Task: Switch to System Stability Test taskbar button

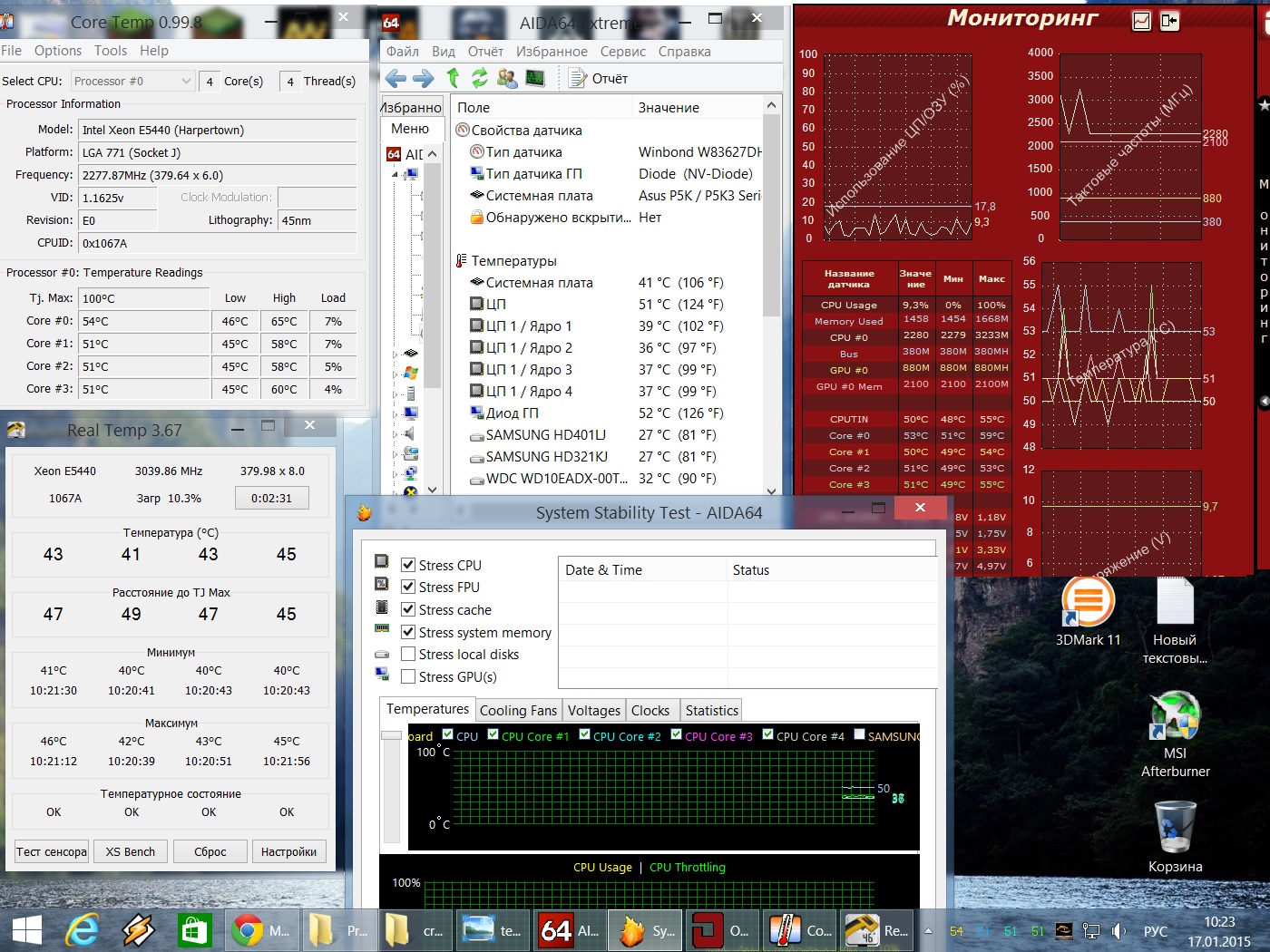Action: point(647,930)
